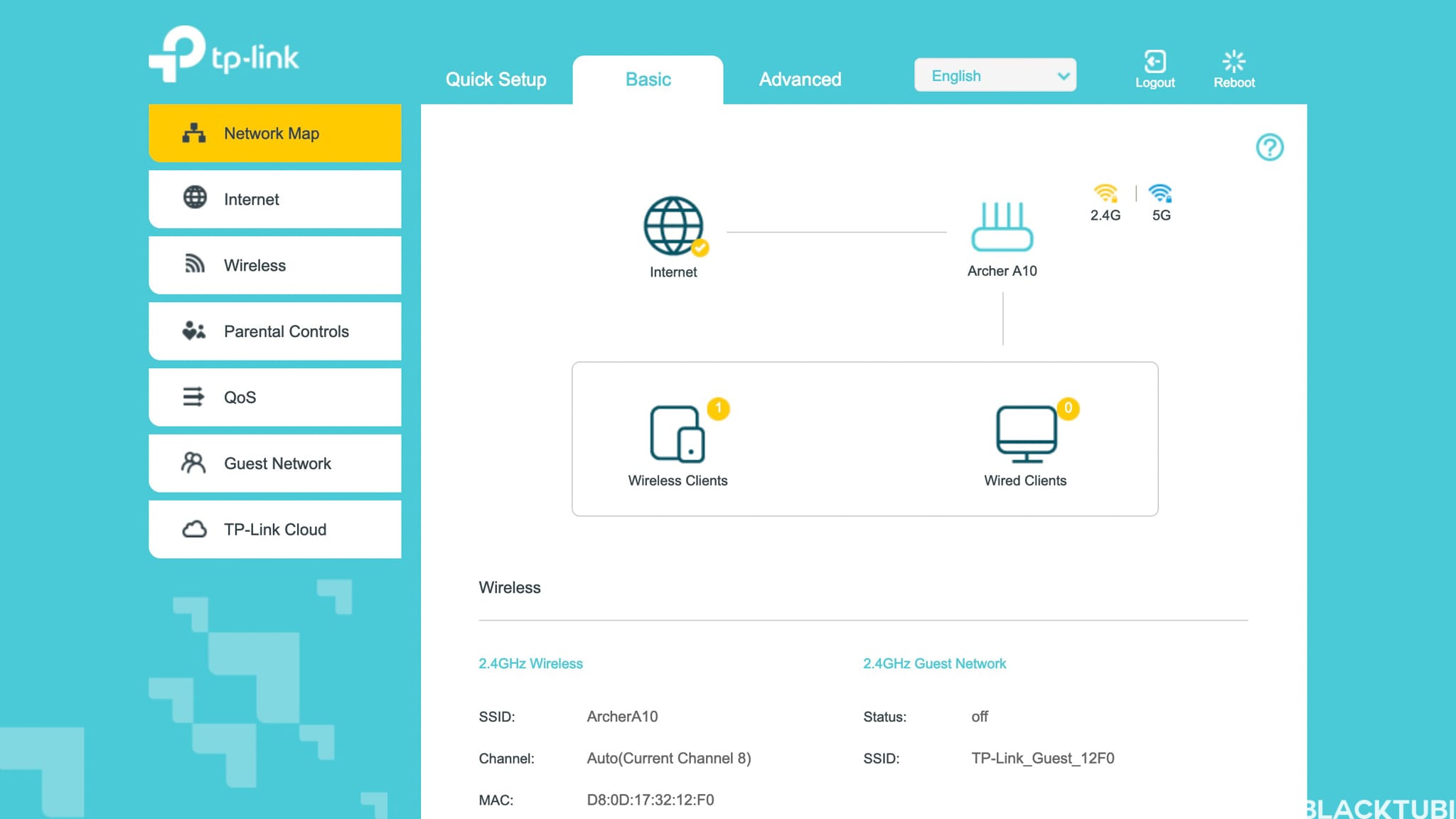The height and width of the screenshot is (819, 1456).
Task: Click the Auto(Current Channel 8) value
Action: 668,758
